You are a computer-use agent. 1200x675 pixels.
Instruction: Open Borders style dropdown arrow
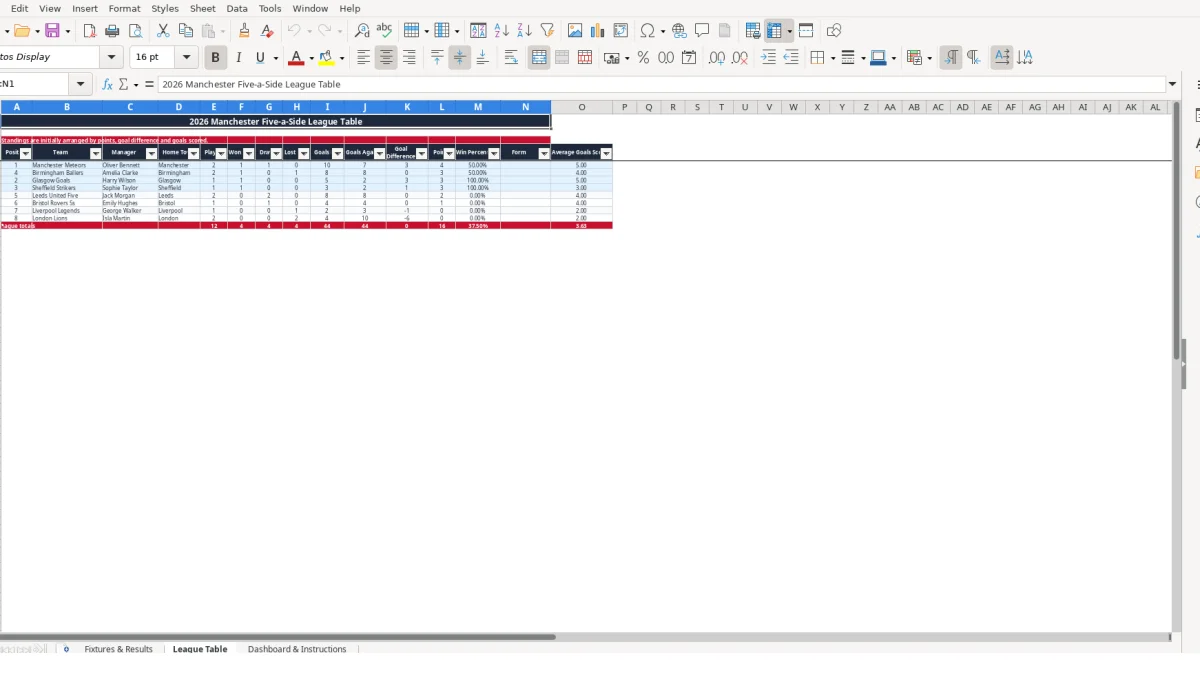pyautogui.click(x=831, y=58)
